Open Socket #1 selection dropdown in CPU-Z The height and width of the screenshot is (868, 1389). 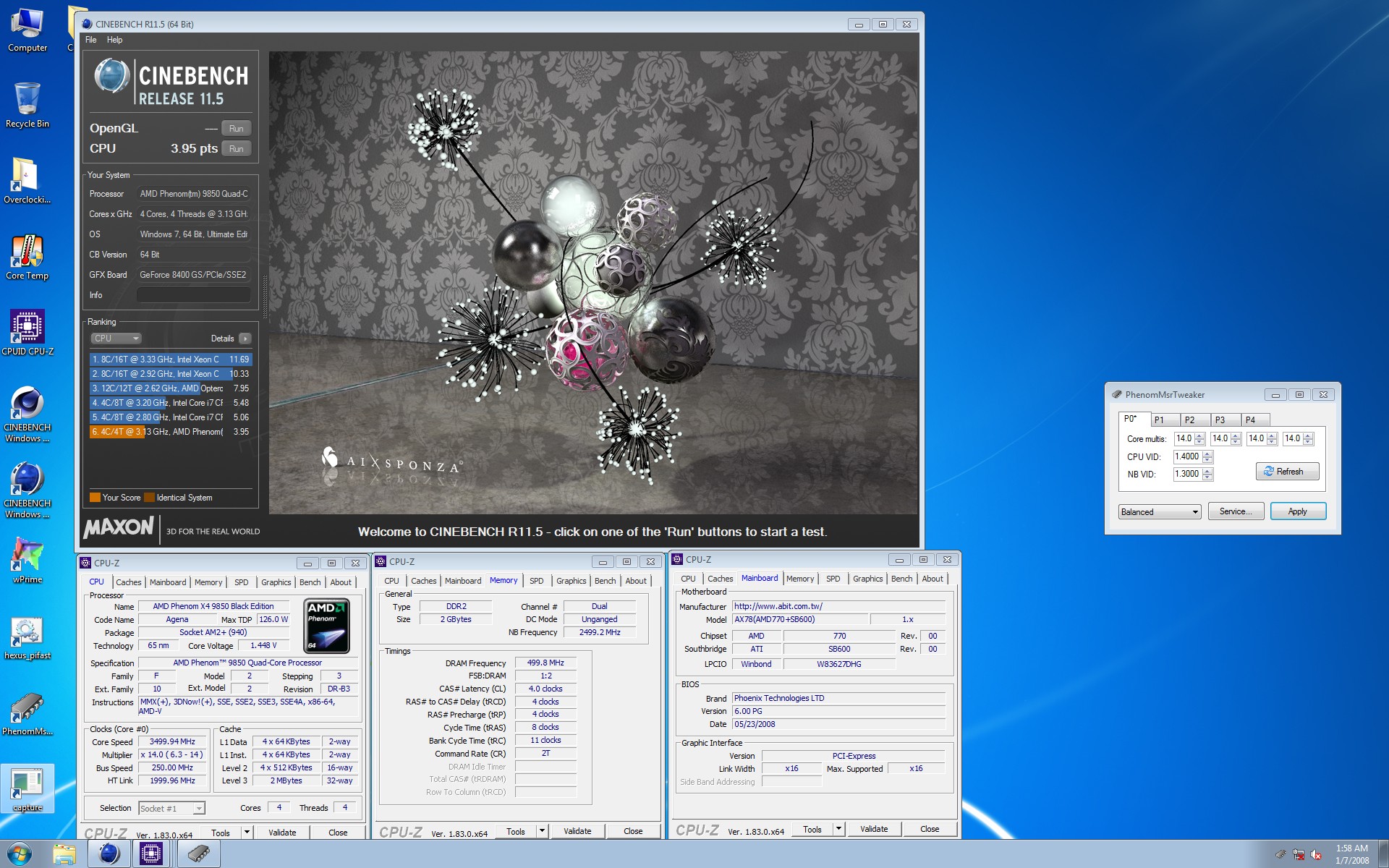click(x=171, y=809)
